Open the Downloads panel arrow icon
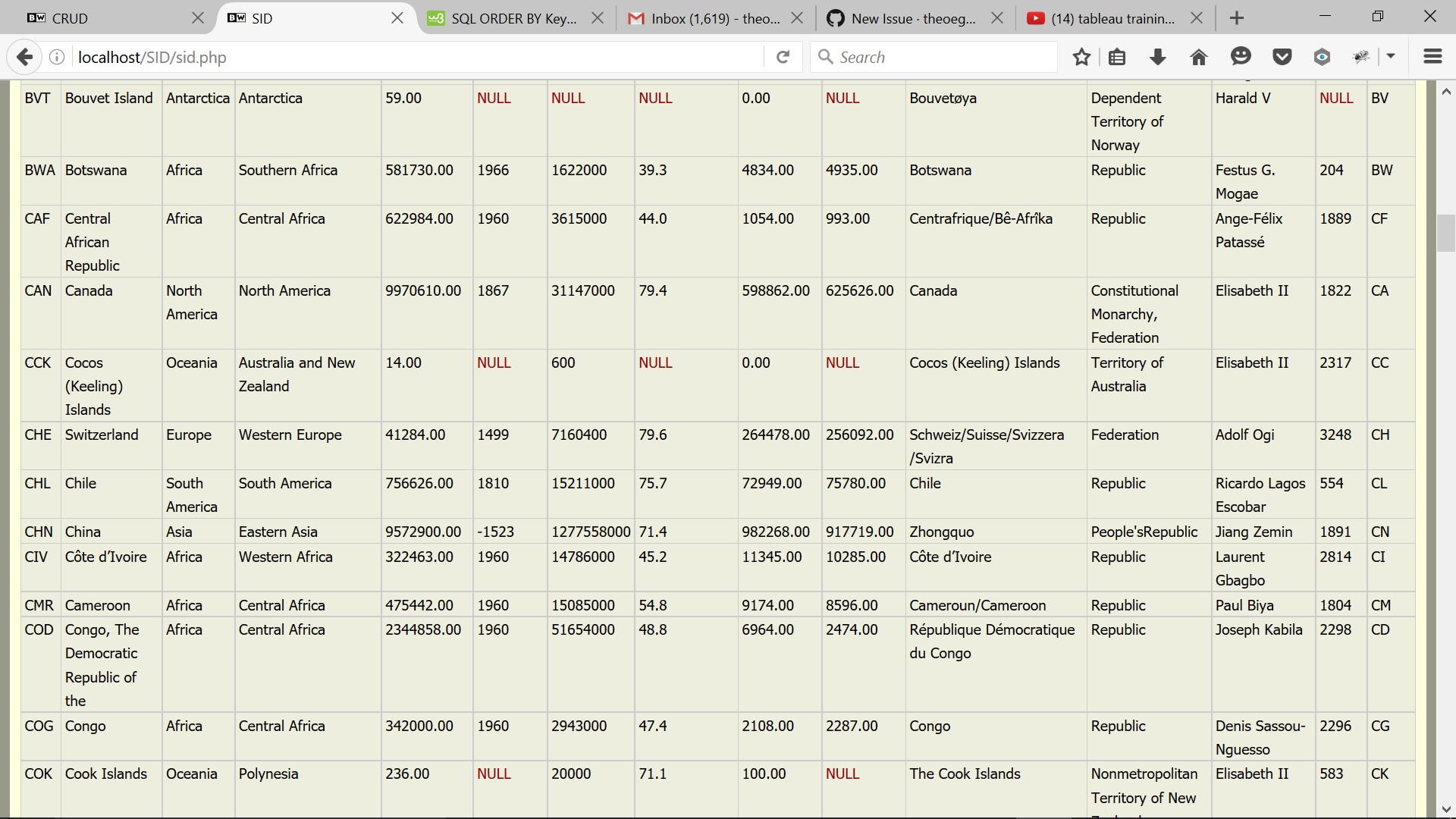Viewport: 1456px width, 819px height. click(x=1157, y=57)
